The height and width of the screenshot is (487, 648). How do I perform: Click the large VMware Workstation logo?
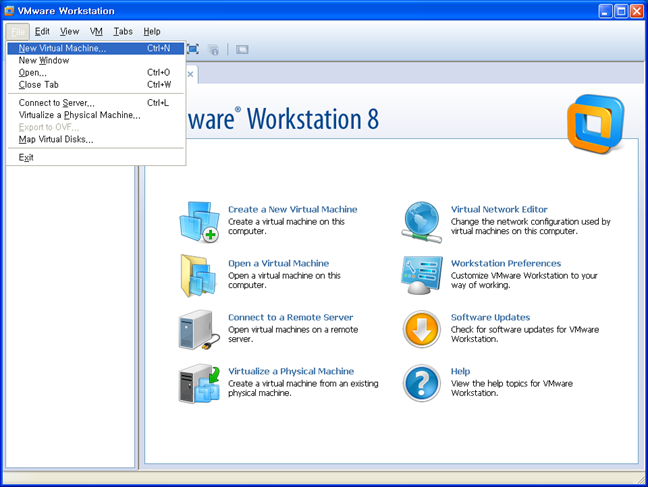(x=596, y=124)
